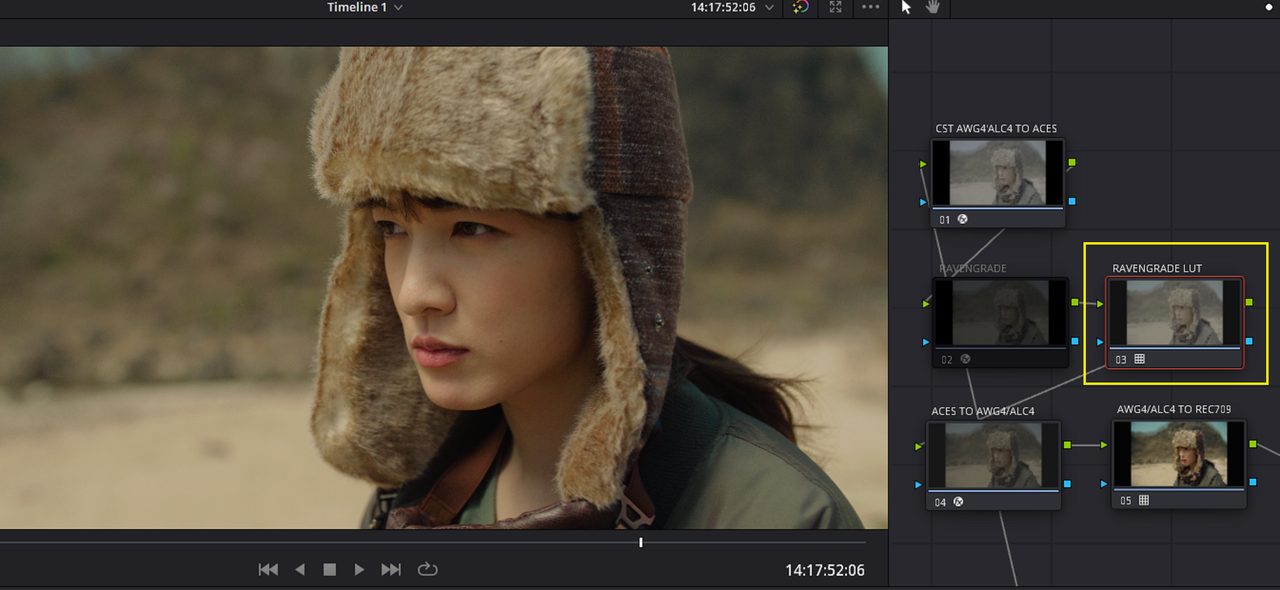
Task: Stop playback in the viewer
Action: (329, 570)
